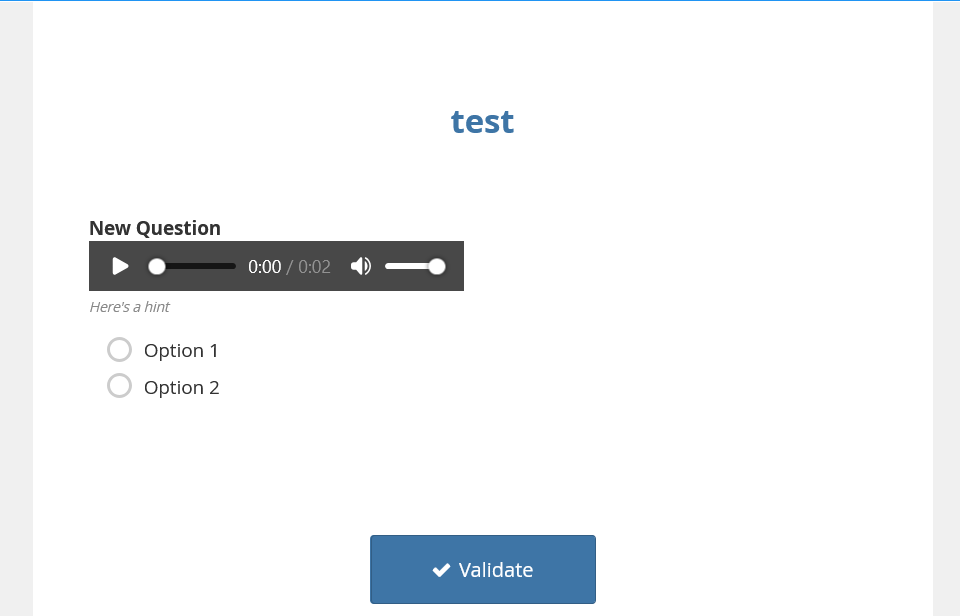Image resolution: width=960 pixels, height=616 pixels.
Task: Click the volume slider handle
Action: click(437, 266)
